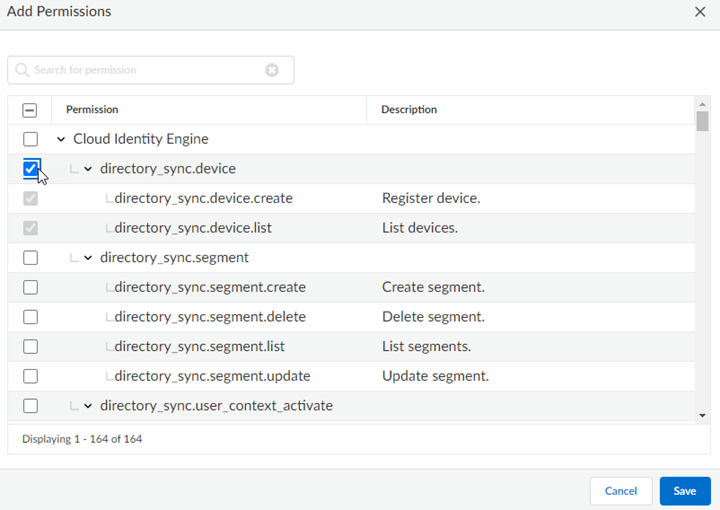Select the directory_sync.segment.update checkbox

[30, 376]
